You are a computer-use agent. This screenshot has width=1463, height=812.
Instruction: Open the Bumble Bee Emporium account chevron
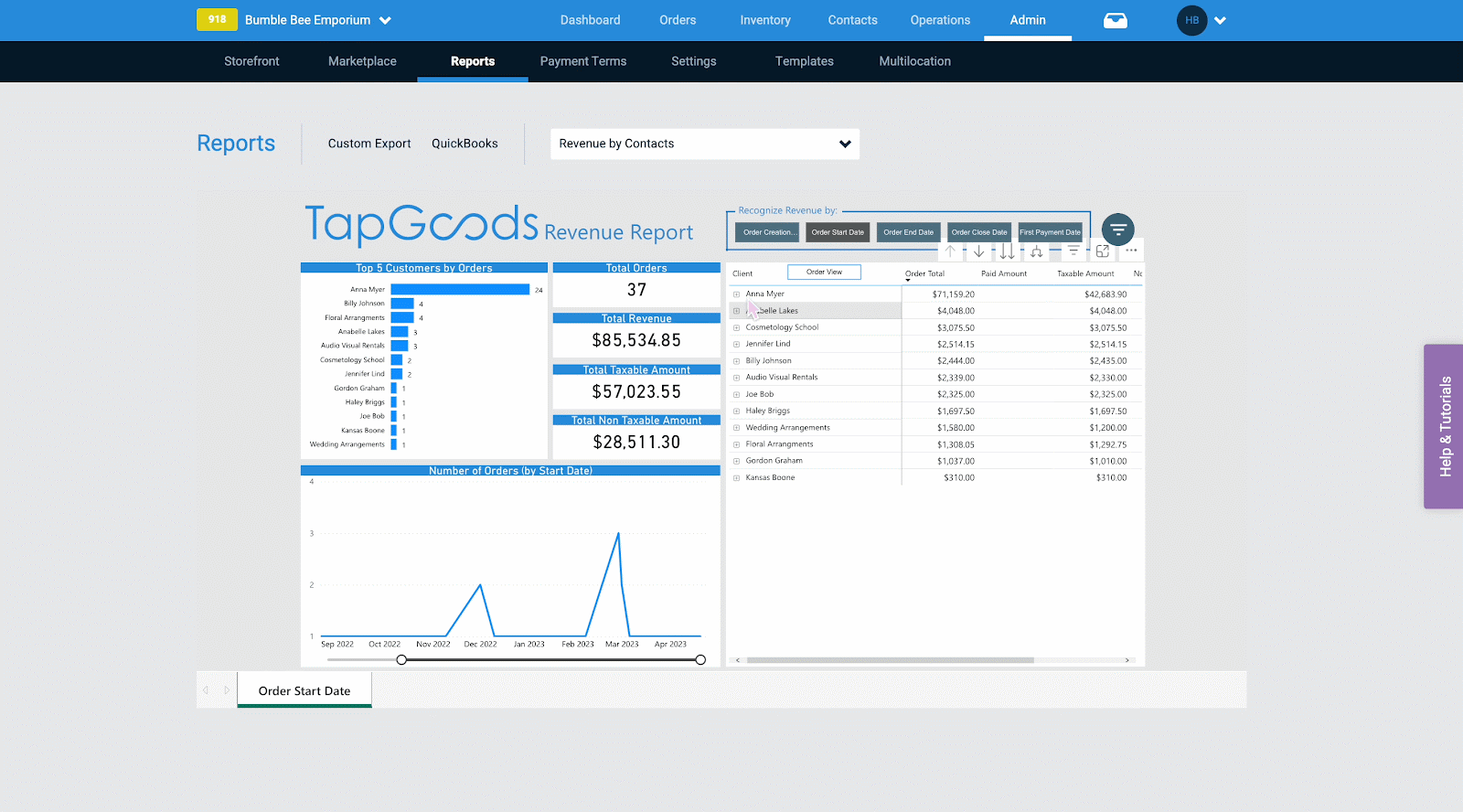tap(385, 20)
